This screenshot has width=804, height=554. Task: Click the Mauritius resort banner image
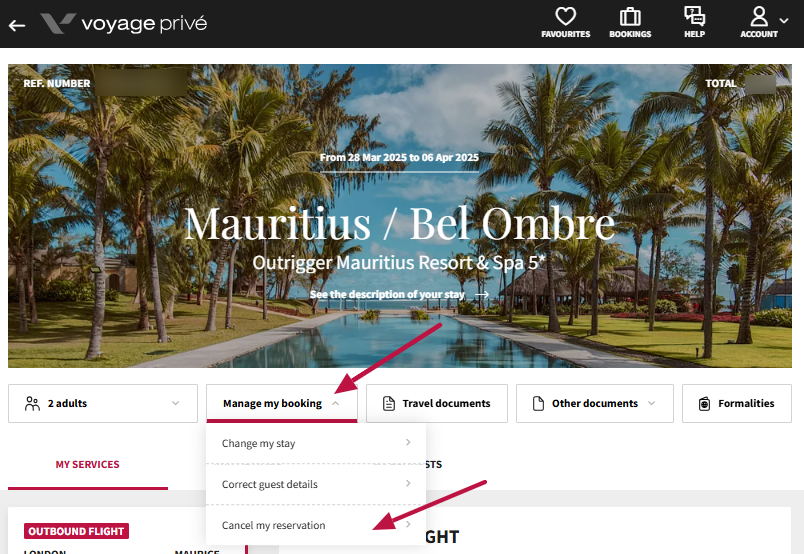400,216
